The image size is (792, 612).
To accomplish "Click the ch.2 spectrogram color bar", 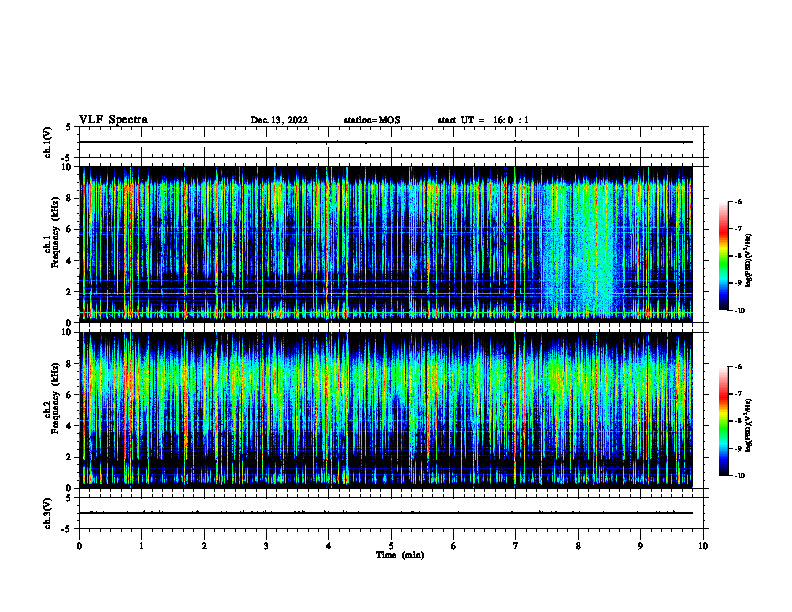I will (723, 421).
